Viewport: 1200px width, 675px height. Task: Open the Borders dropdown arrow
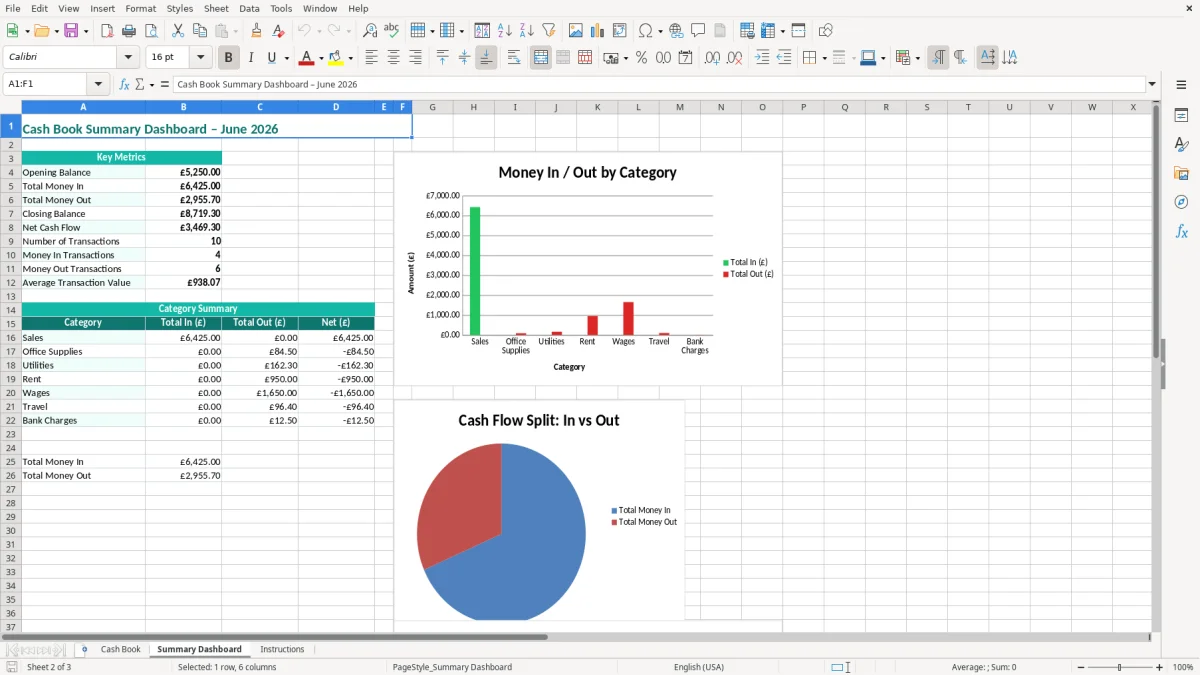click(x=825, y=59)
